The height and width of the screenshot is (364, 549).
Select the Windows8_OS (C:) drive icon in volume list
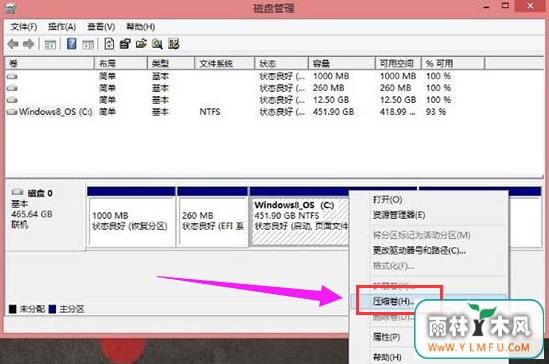12,112
